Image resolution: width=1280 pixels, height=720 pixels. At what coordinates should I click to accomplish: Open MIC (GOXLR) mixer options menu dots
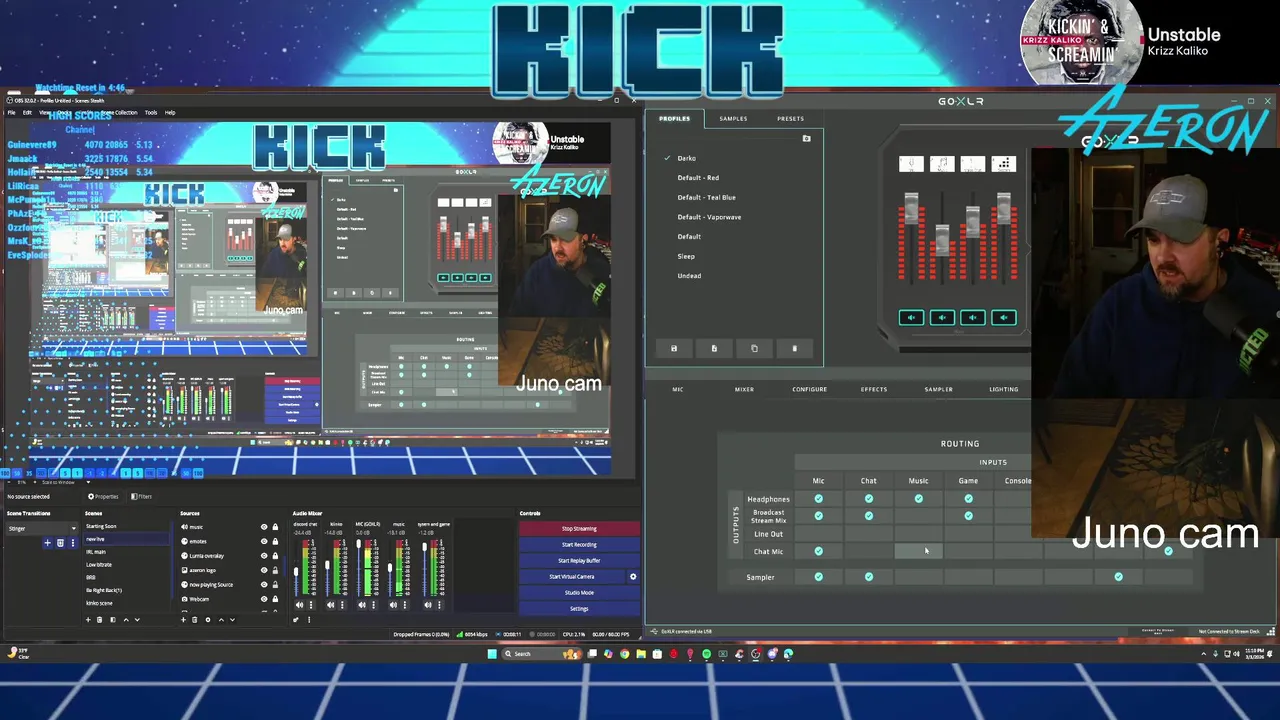374,605
